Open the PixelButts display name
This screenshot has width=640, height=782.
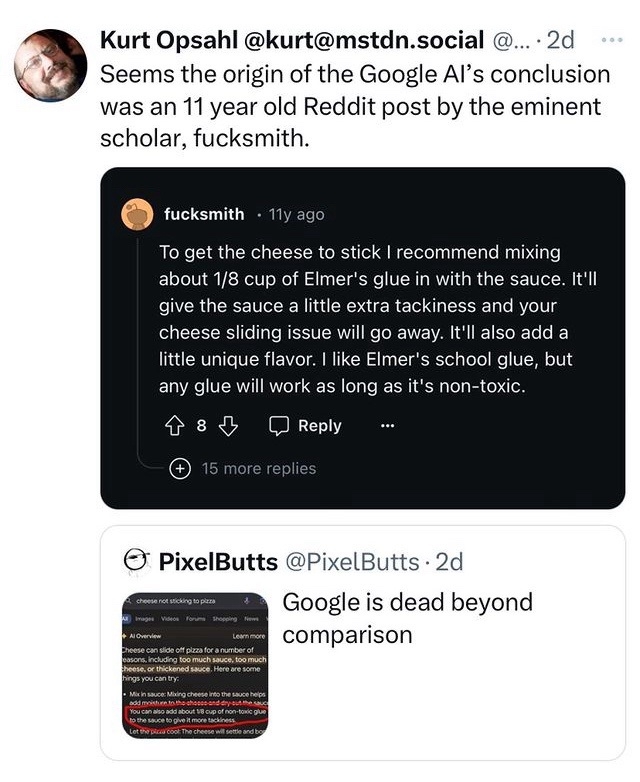coord(218,562)
